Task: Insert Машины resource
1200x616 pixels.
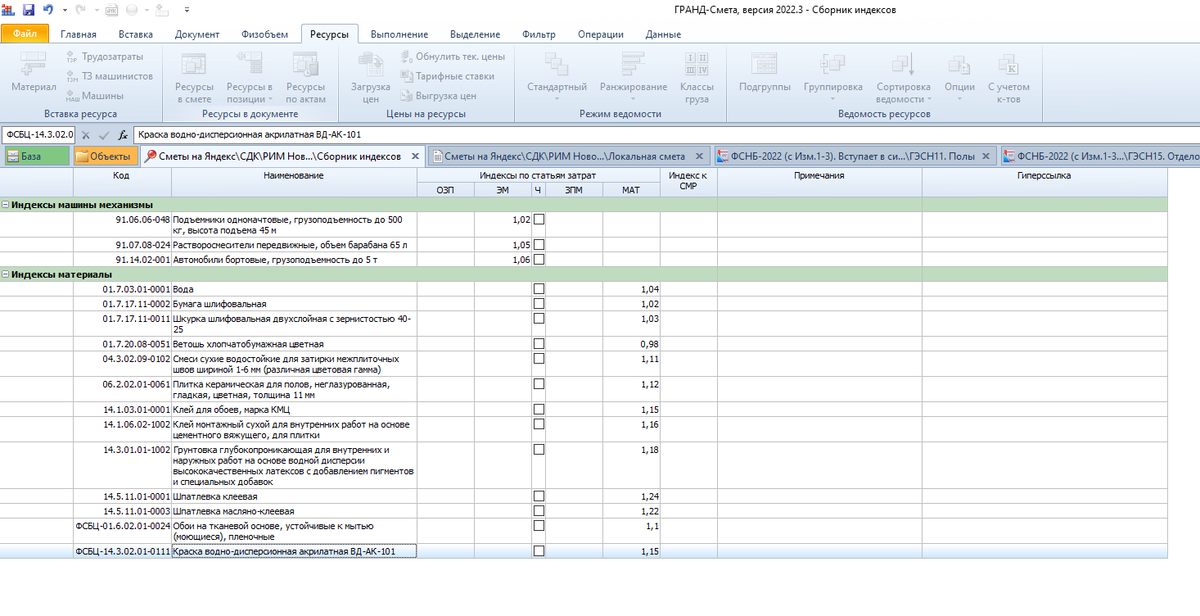Action: 94,96
